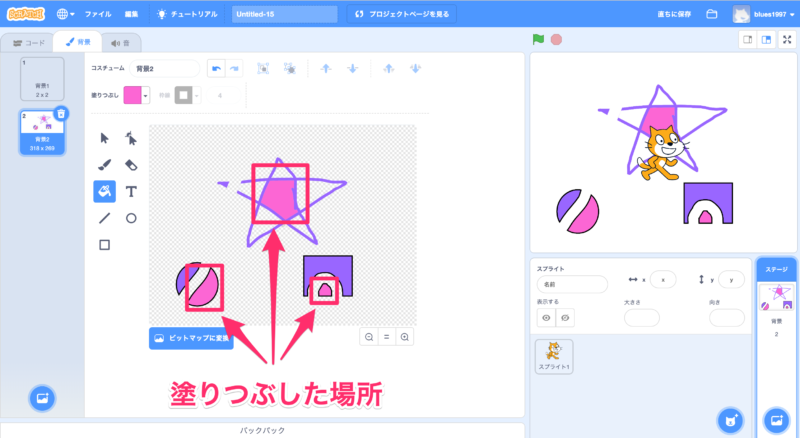Hide sprite using the crossed-eye toggle
The image size is (800, 438).
567,318
